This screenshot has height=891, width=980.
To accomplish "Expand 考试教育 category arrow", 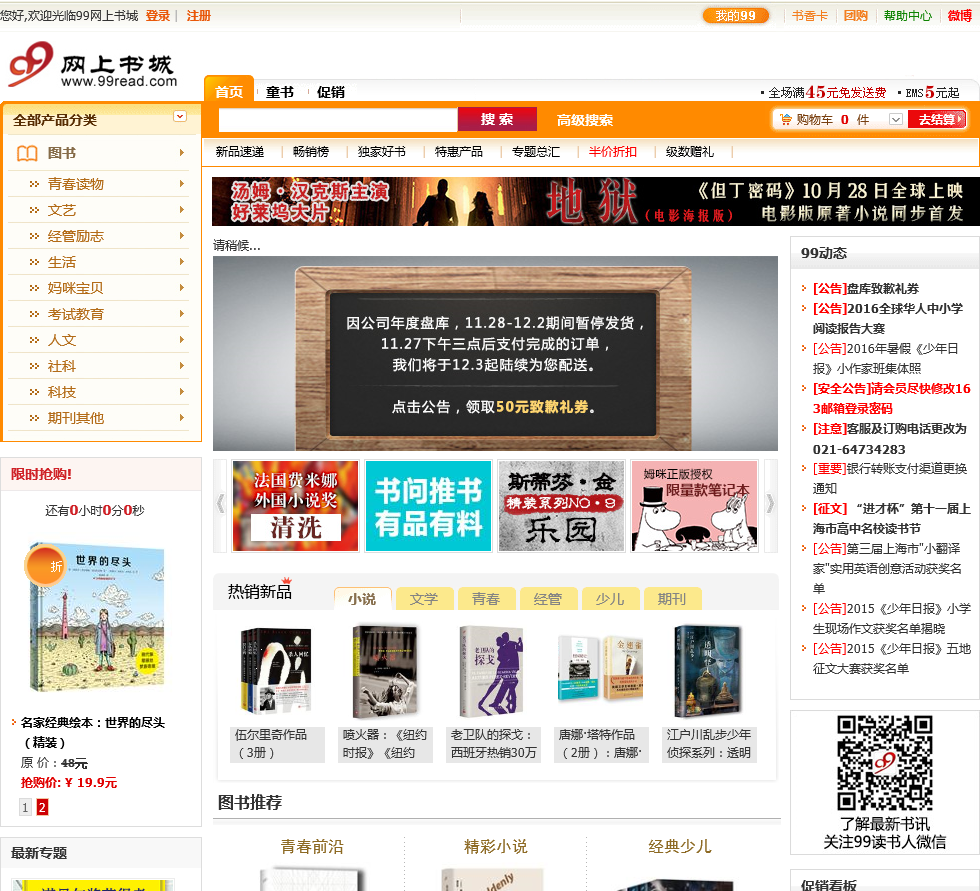I will [182, 314].
